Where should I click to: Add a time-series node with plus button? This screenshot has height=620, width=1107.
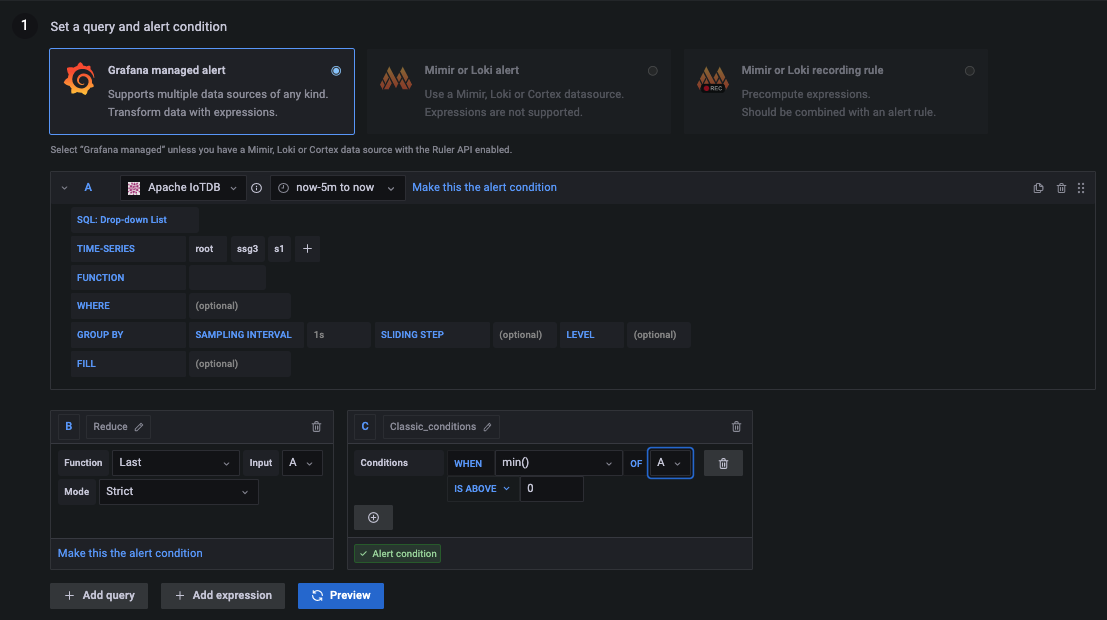[x=307, y=249]
